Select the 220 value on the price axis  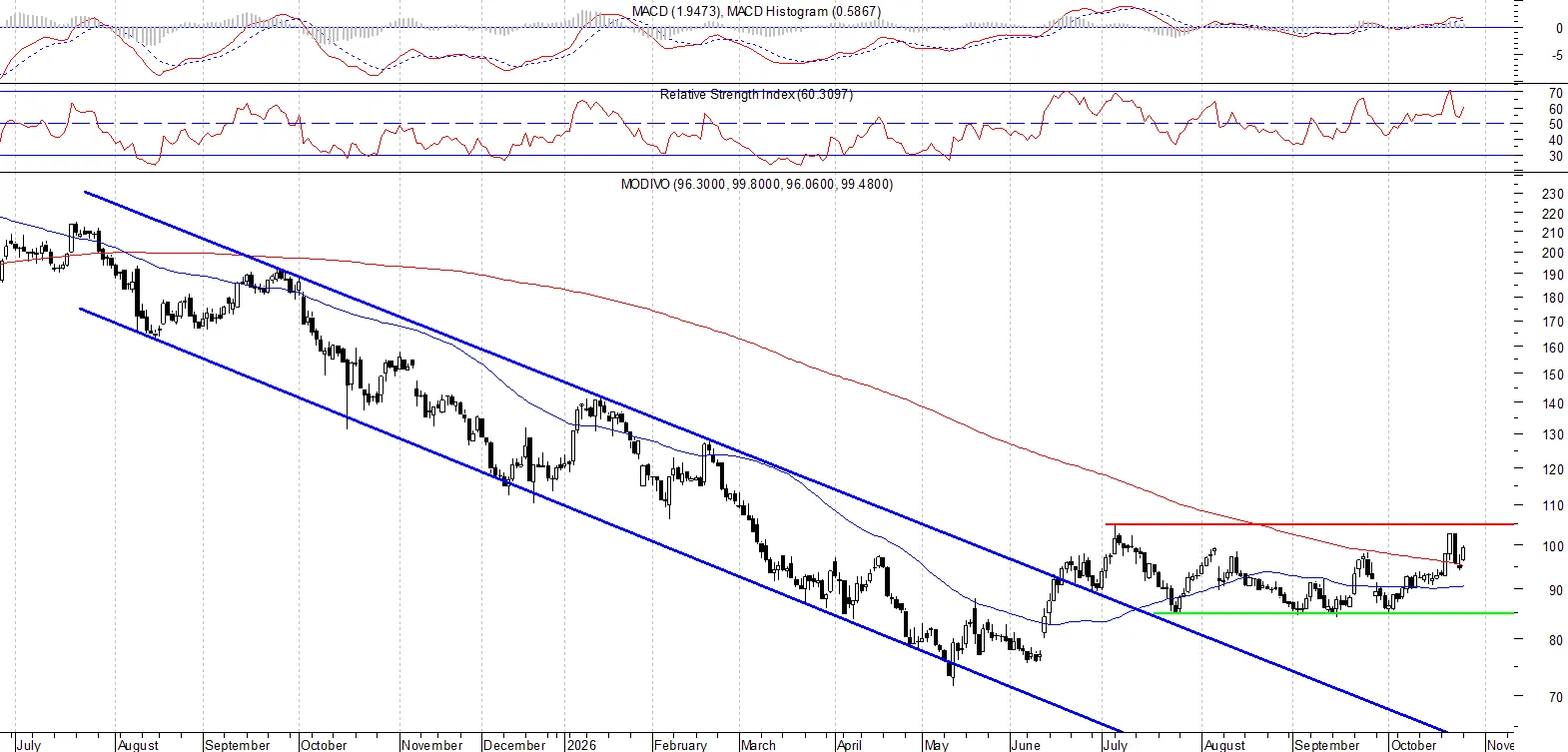pos(1553,214)
